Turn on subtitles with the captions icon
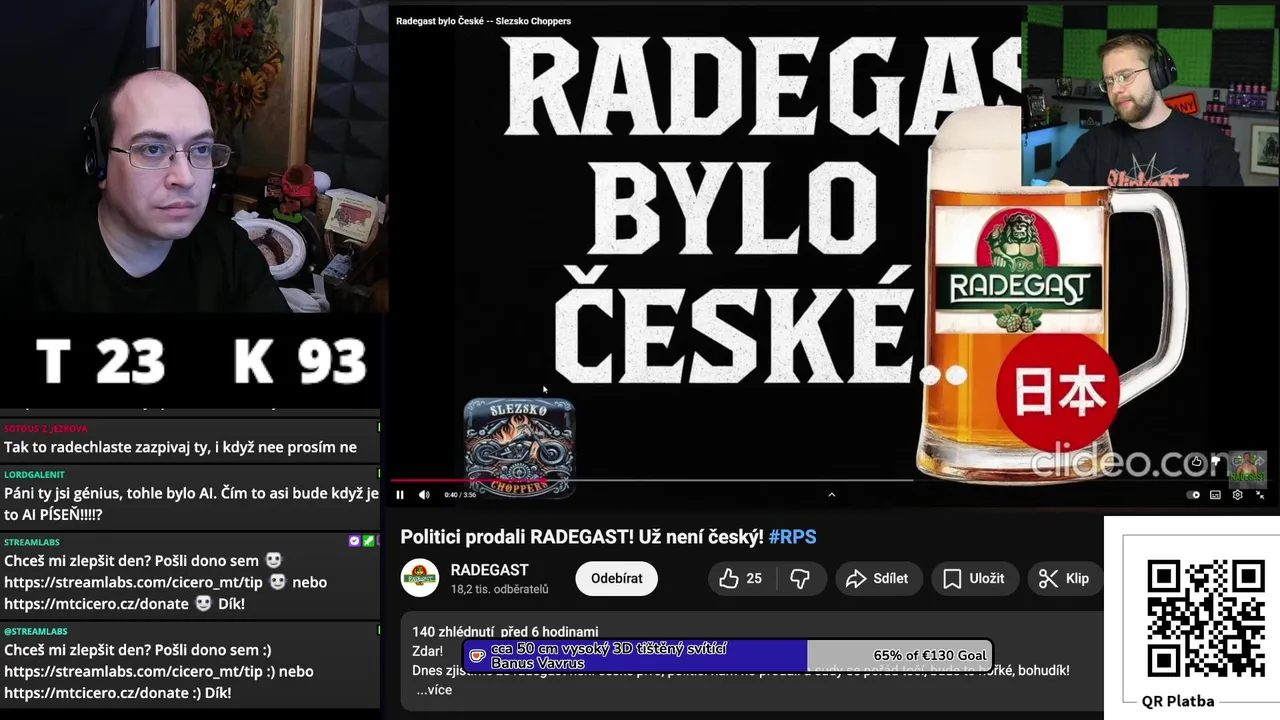The image size is (1280, 720). point(1216,495)
